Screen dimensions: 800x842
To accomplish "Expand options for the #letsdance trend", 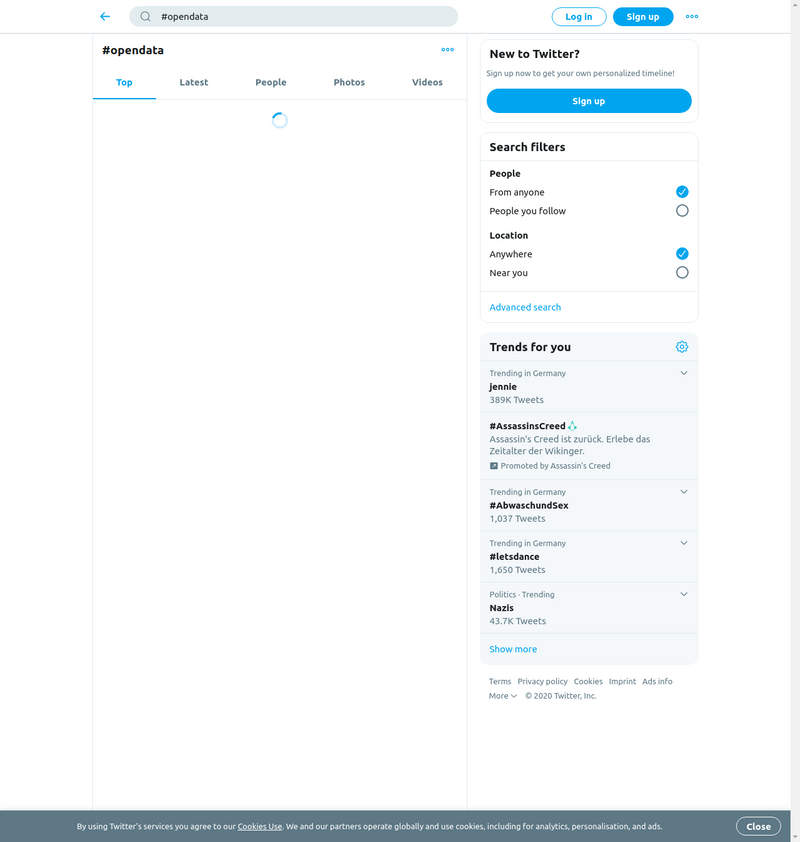I will 683,543.
